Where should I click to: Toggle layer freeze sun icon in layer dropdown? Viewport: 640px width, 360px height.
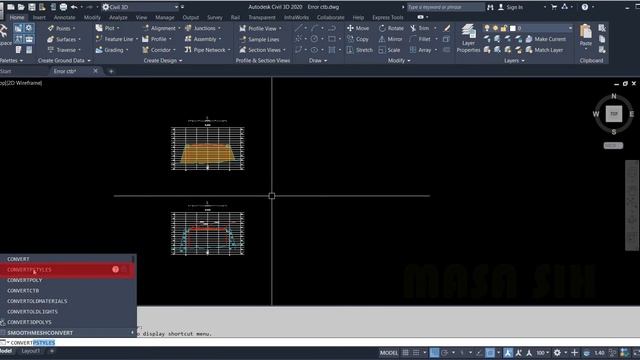pos(496,28)
